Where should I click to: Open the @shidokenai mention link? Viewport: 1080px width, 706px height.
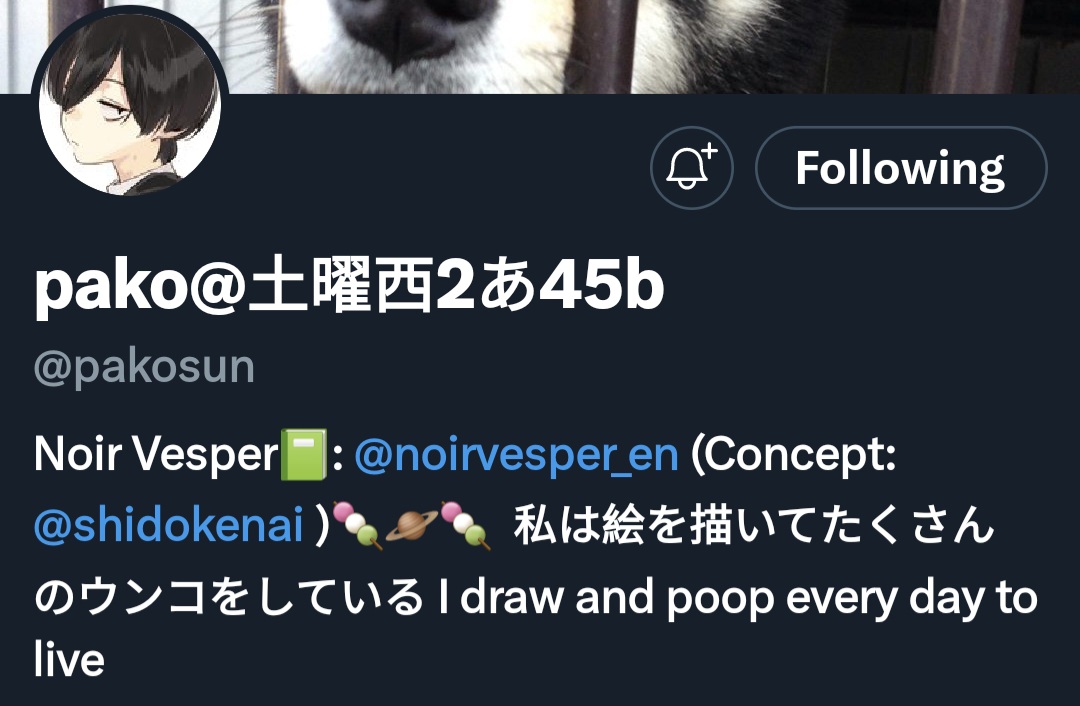point(169,526)
